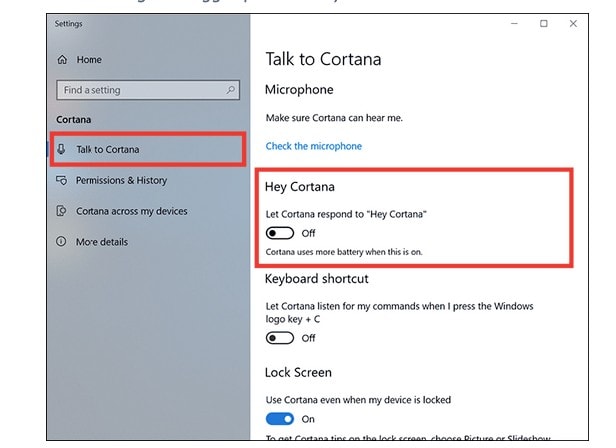Click the Keyboard shortcut section heading
Screen dimensions: 616x448
point(317,279)
